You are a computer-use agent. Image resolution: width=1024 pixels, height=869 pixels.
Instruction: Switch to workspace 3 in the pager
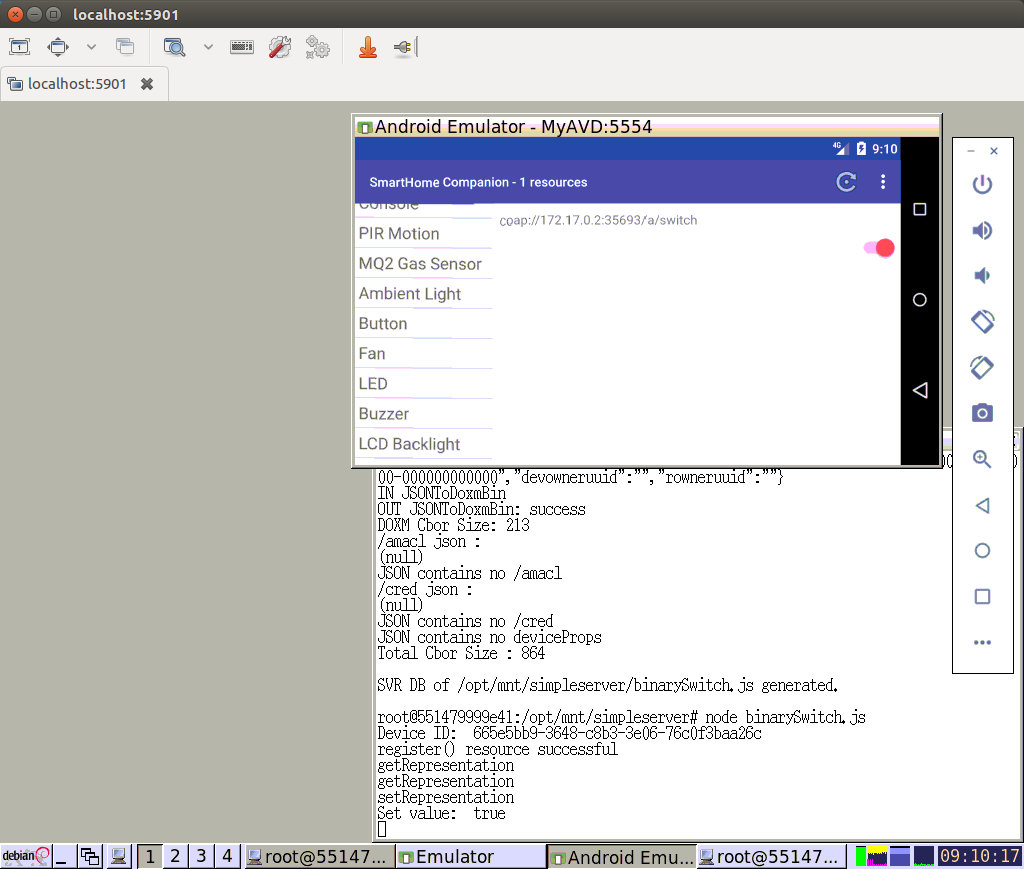click(201, 856)
